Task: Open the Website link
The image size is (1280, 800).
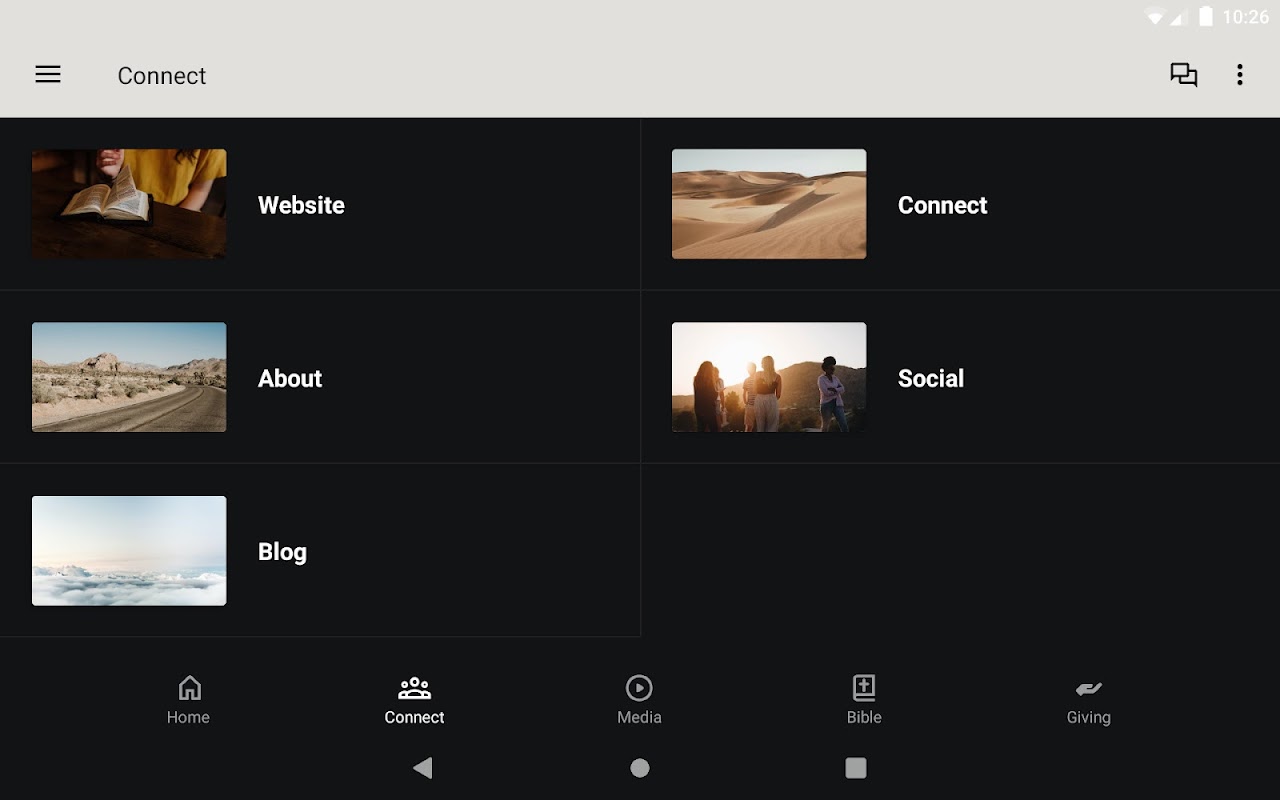Action: 320,204
